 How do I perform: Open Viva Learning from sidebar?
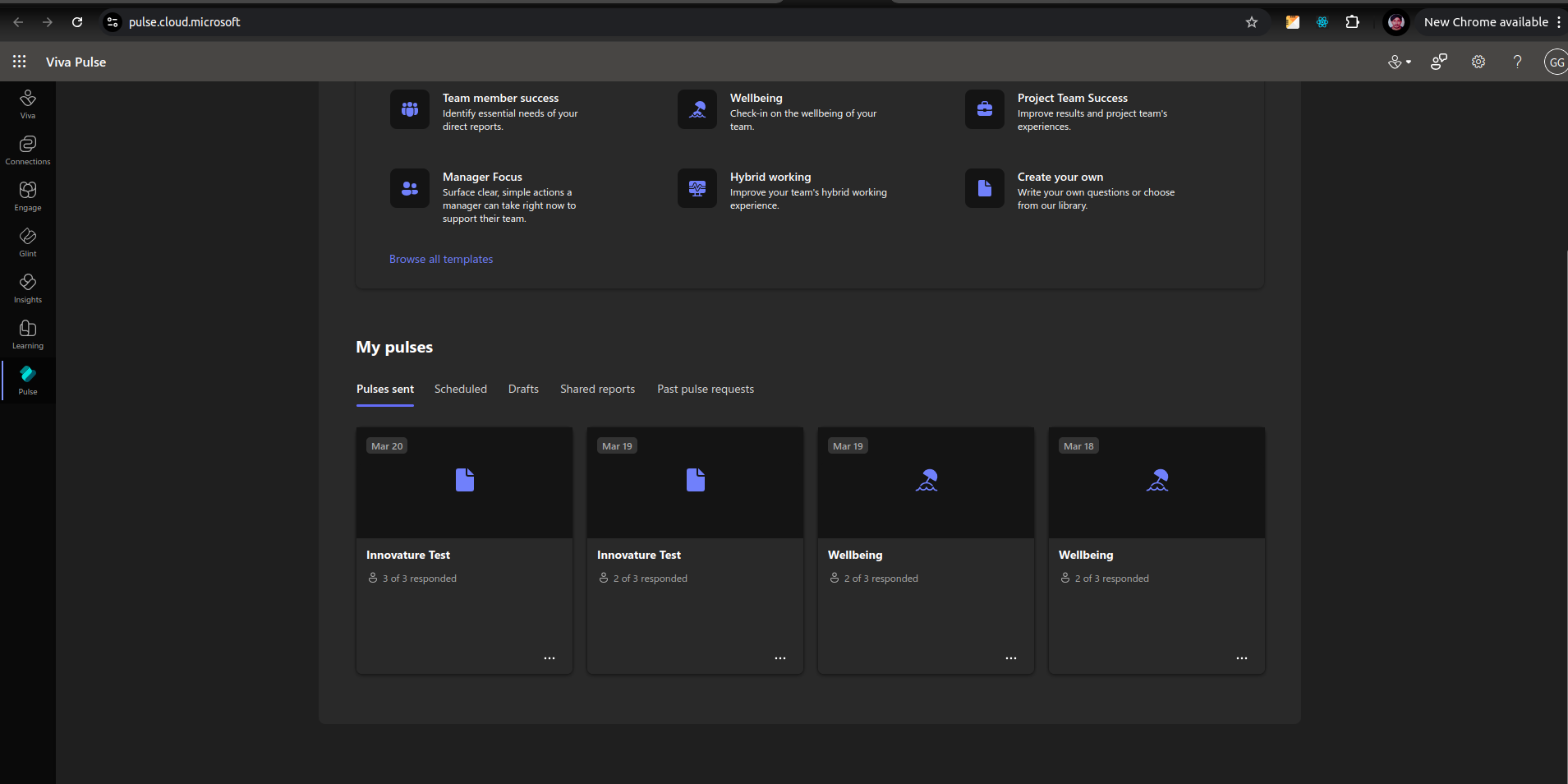click(x=28, y=334)
